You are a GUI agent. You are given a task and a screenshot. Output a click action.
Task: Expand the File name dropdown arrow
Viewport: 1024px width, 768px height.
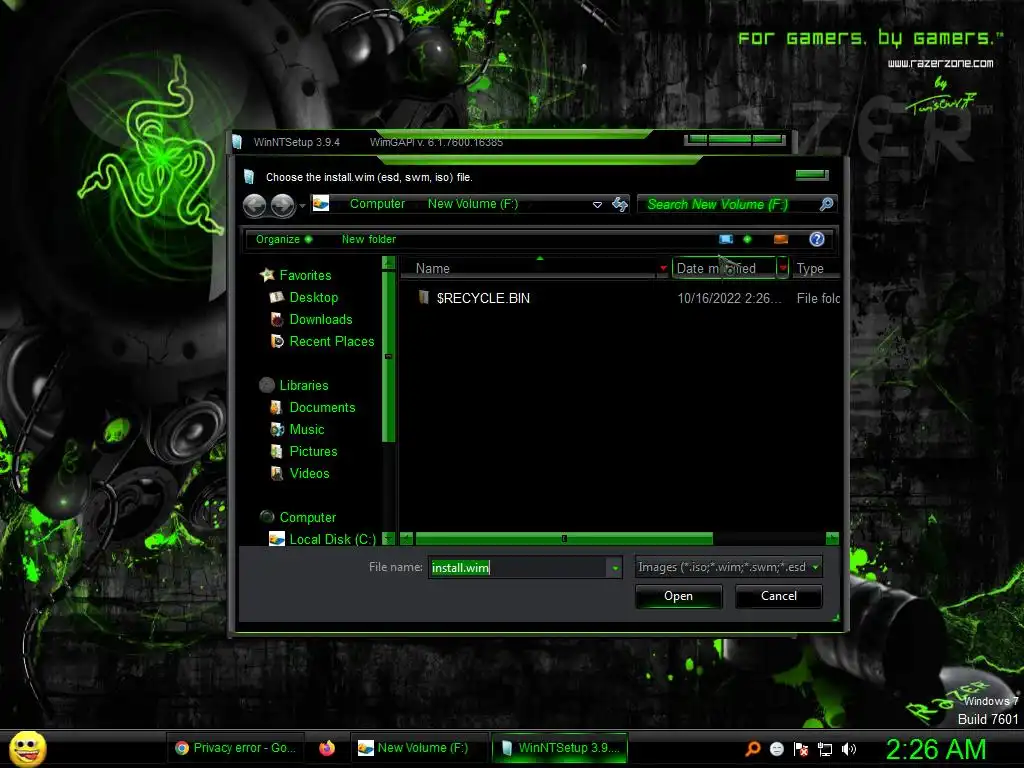[x=615, y=568]
